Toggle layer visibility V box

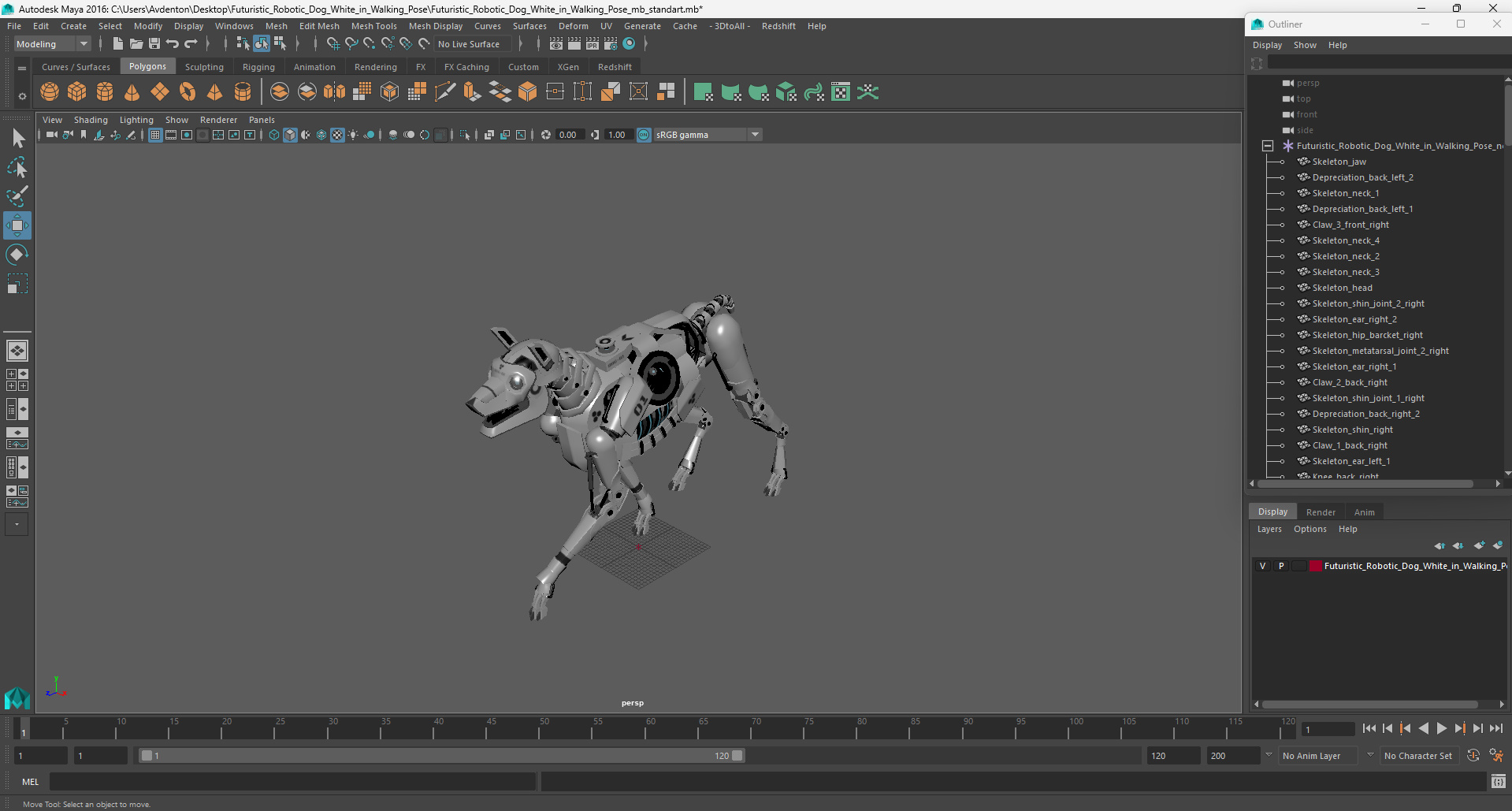click(1262, 566)
